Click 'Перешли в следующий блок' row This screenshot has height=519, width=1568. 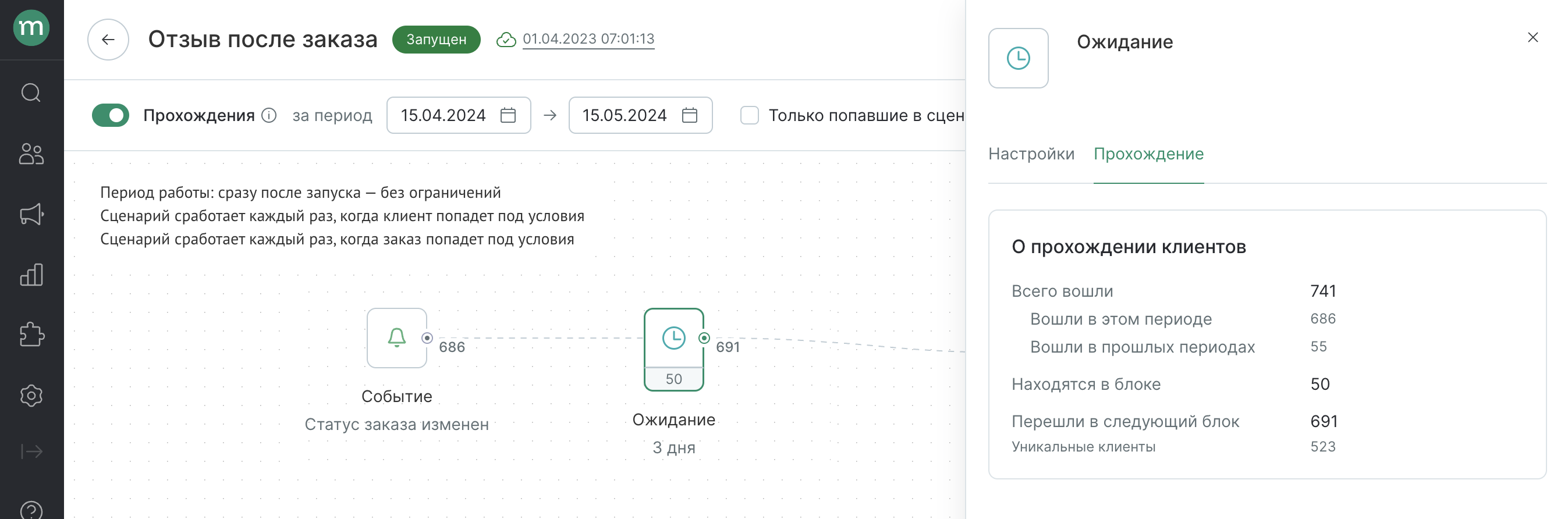(x=1174, y=421)
